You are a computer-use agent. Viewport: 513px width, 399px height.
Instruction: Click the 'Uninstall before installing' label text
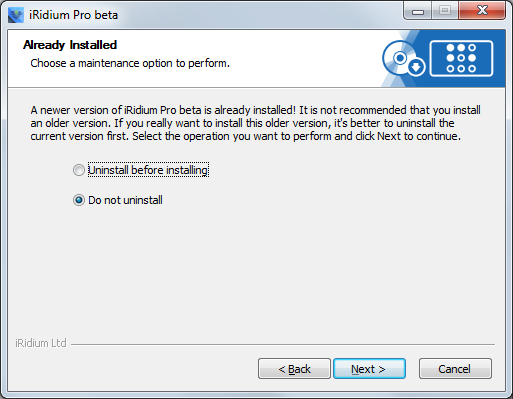point(148,170)
